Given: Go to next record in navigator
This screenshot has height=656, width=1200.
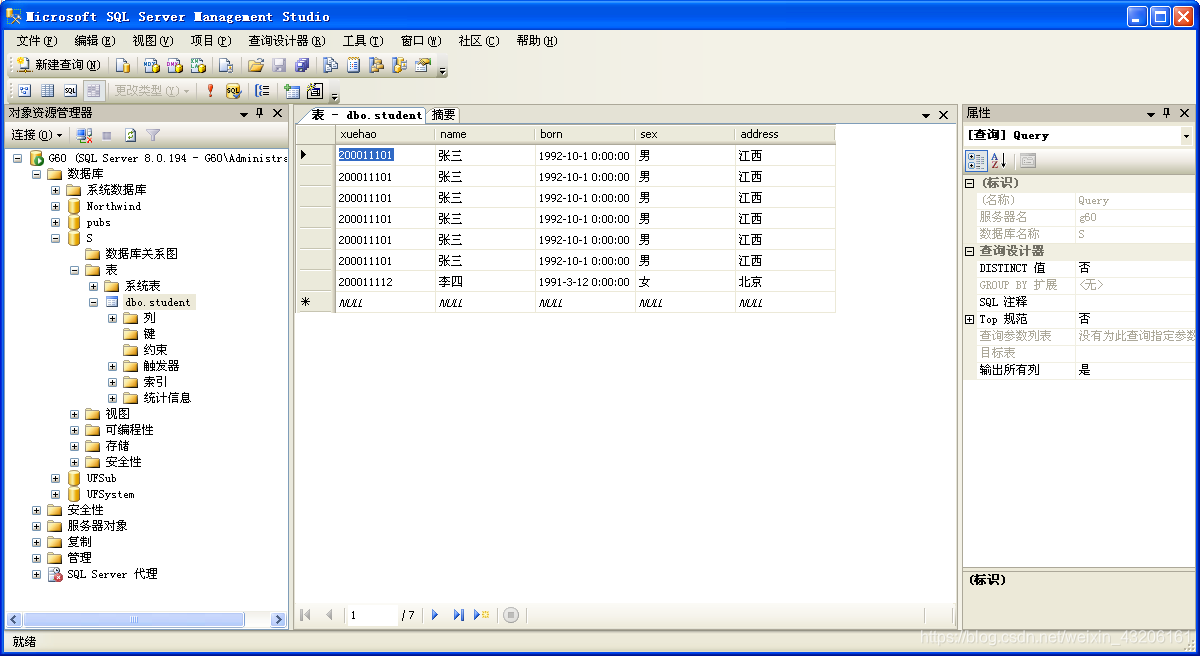Looking at the screenshot, I should click(435, 615).
